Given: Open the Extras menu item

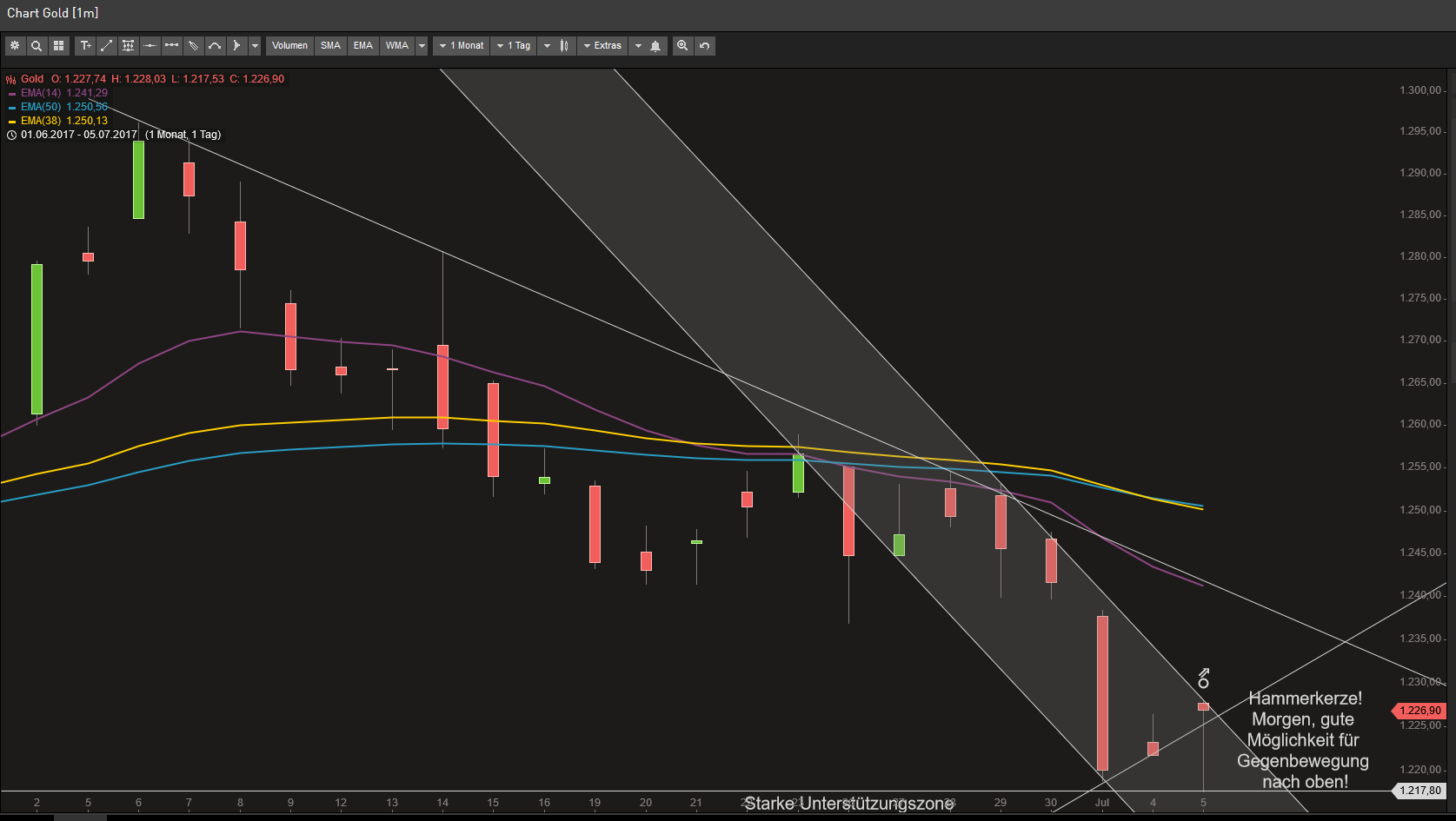Looking at the screenshot, I should click(x=602, y=45).
